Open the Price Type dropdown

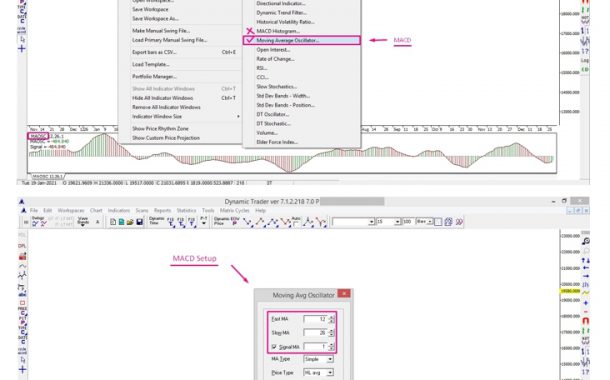(318, 373)
